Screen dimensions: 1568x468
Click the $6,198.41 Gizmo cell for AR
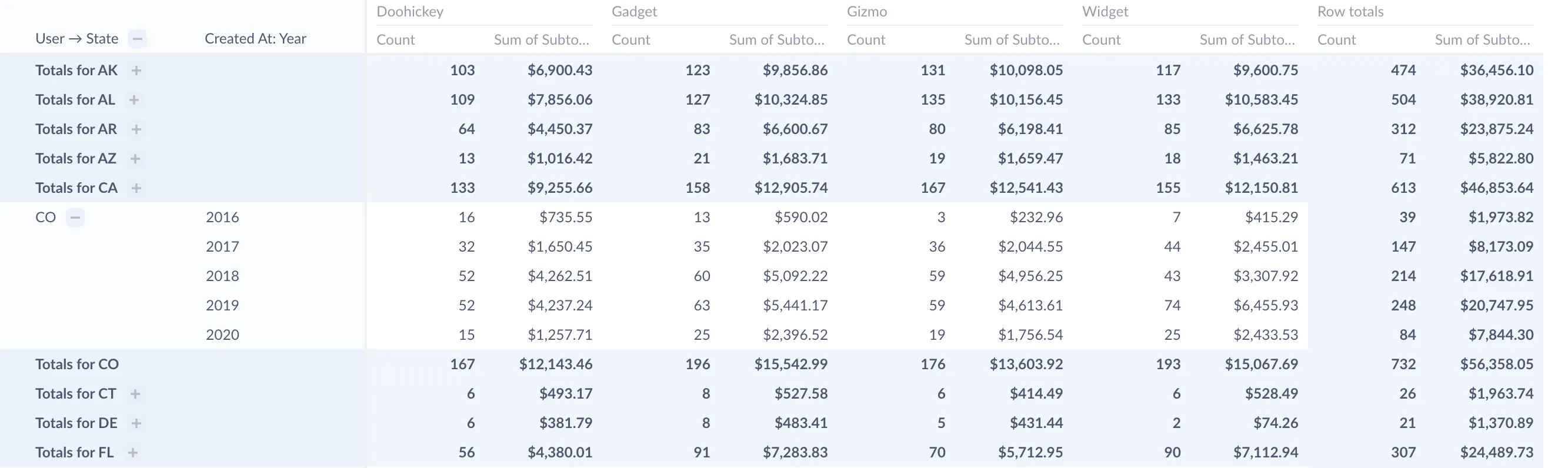click(x=1030, y=129)
